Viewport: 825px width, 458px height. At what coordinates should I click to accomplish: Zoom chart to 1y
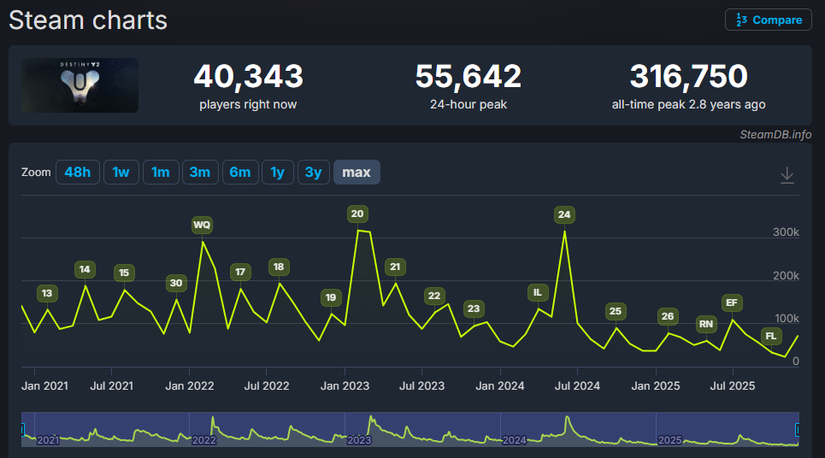coord(277,172)
